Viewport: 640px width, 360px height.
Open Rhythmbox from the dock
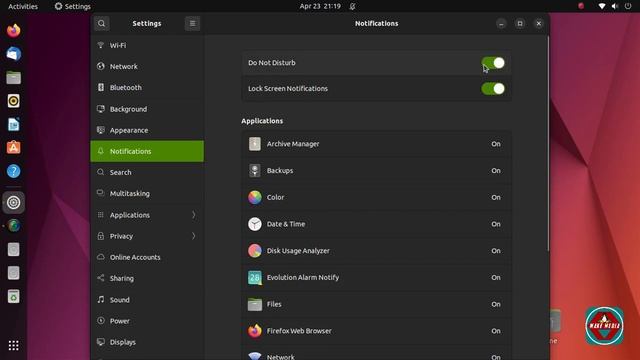coord(13,101)
